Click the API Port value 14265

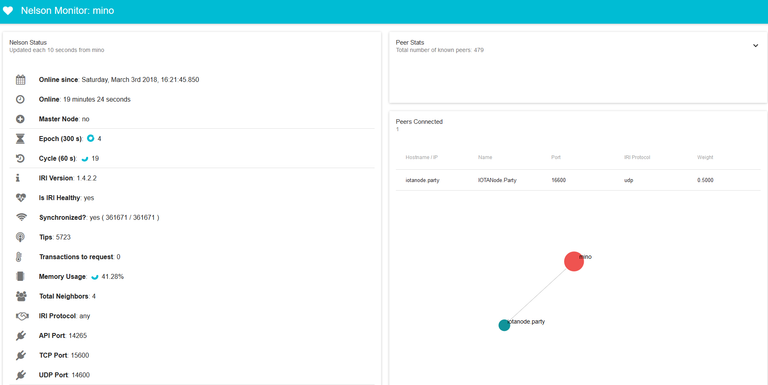[78, 336]
